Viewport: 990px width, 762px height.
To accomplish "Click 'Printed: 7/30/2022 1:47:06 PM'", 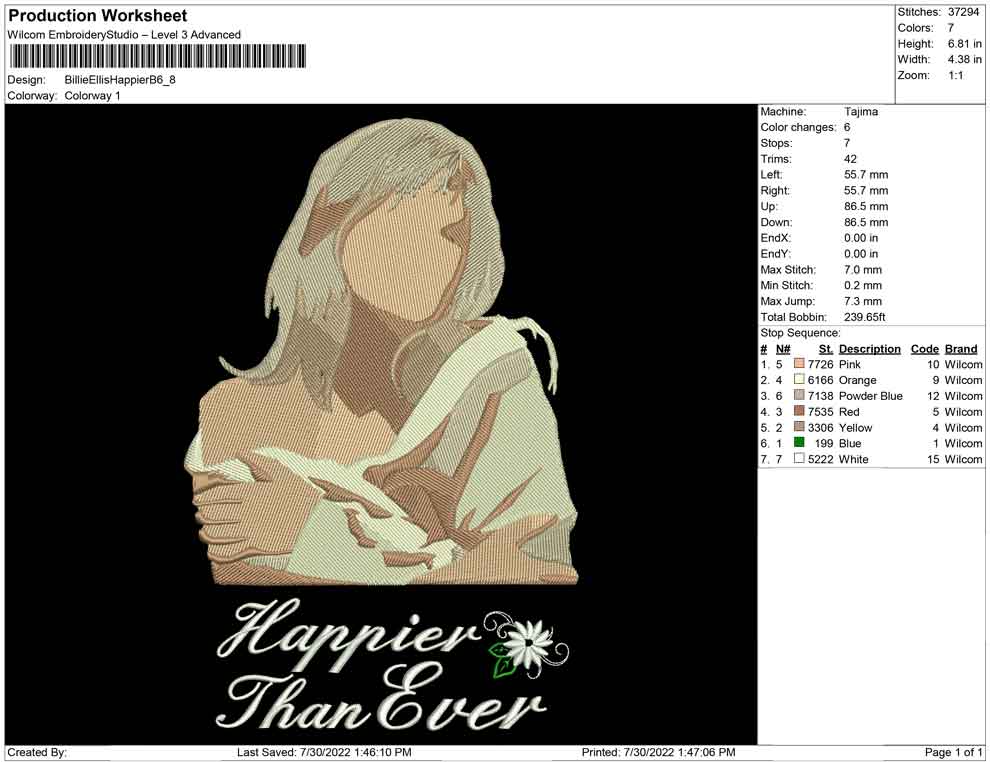I will (x=659, y=752).
